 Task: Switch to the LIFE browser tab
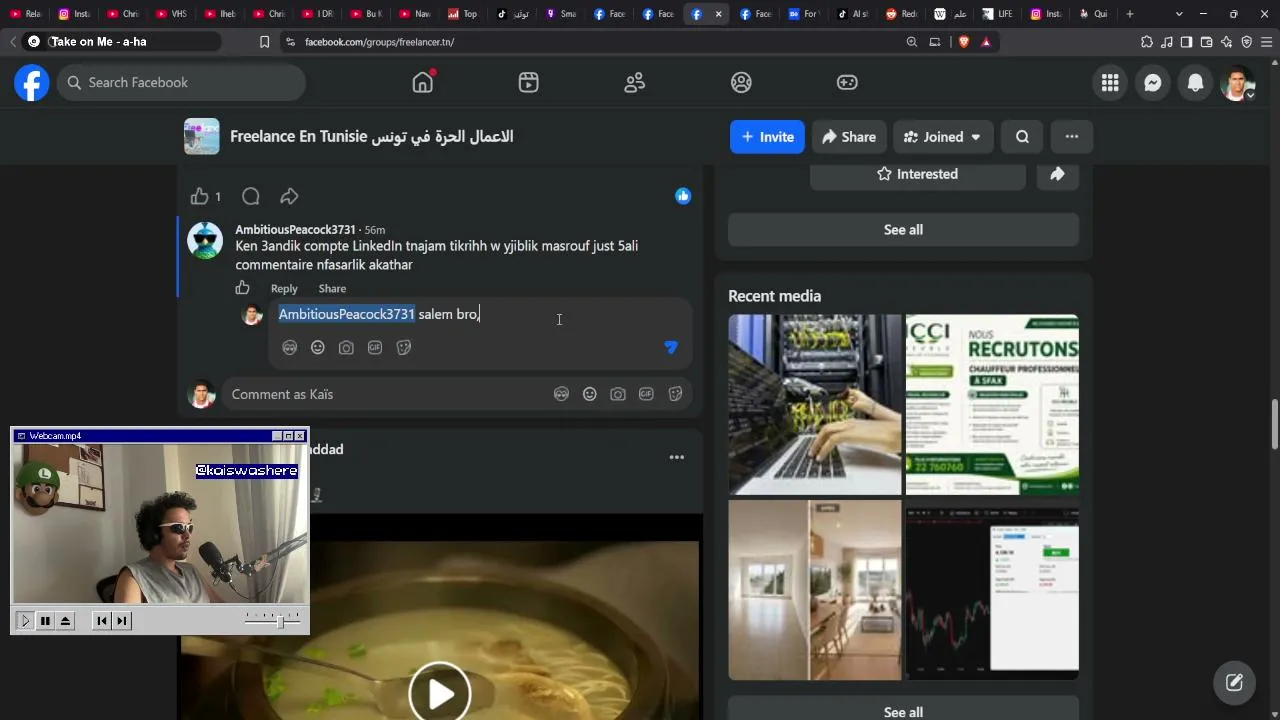997,14
